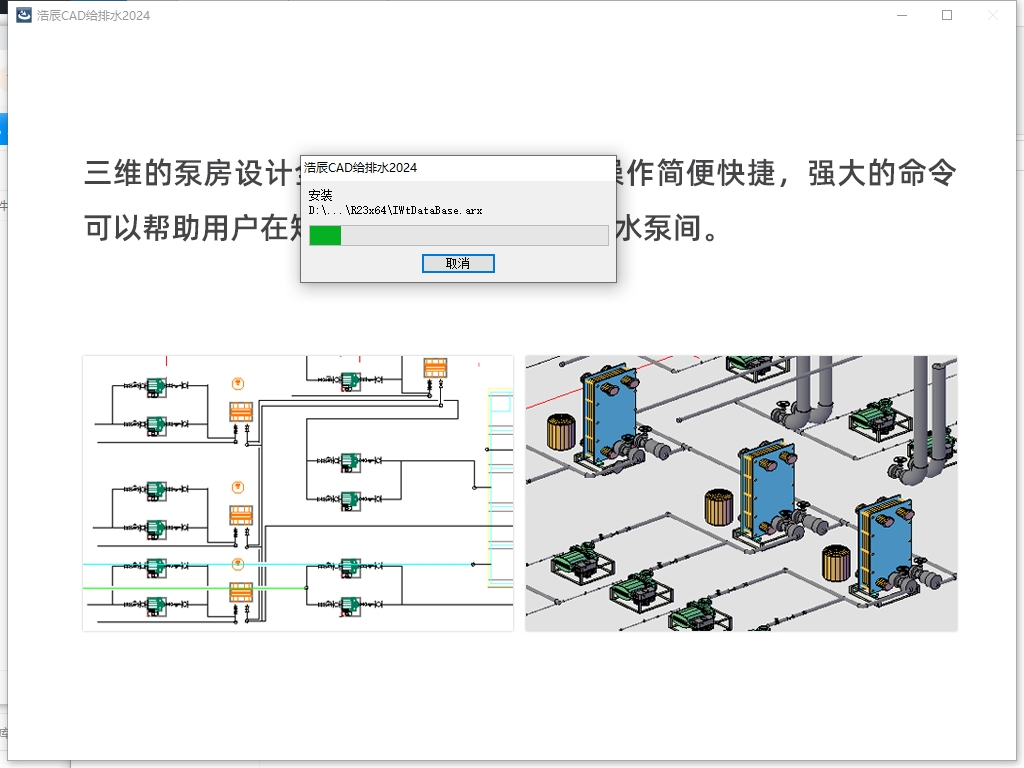Open the 2D pump piping schematic image

click(298, 493)
